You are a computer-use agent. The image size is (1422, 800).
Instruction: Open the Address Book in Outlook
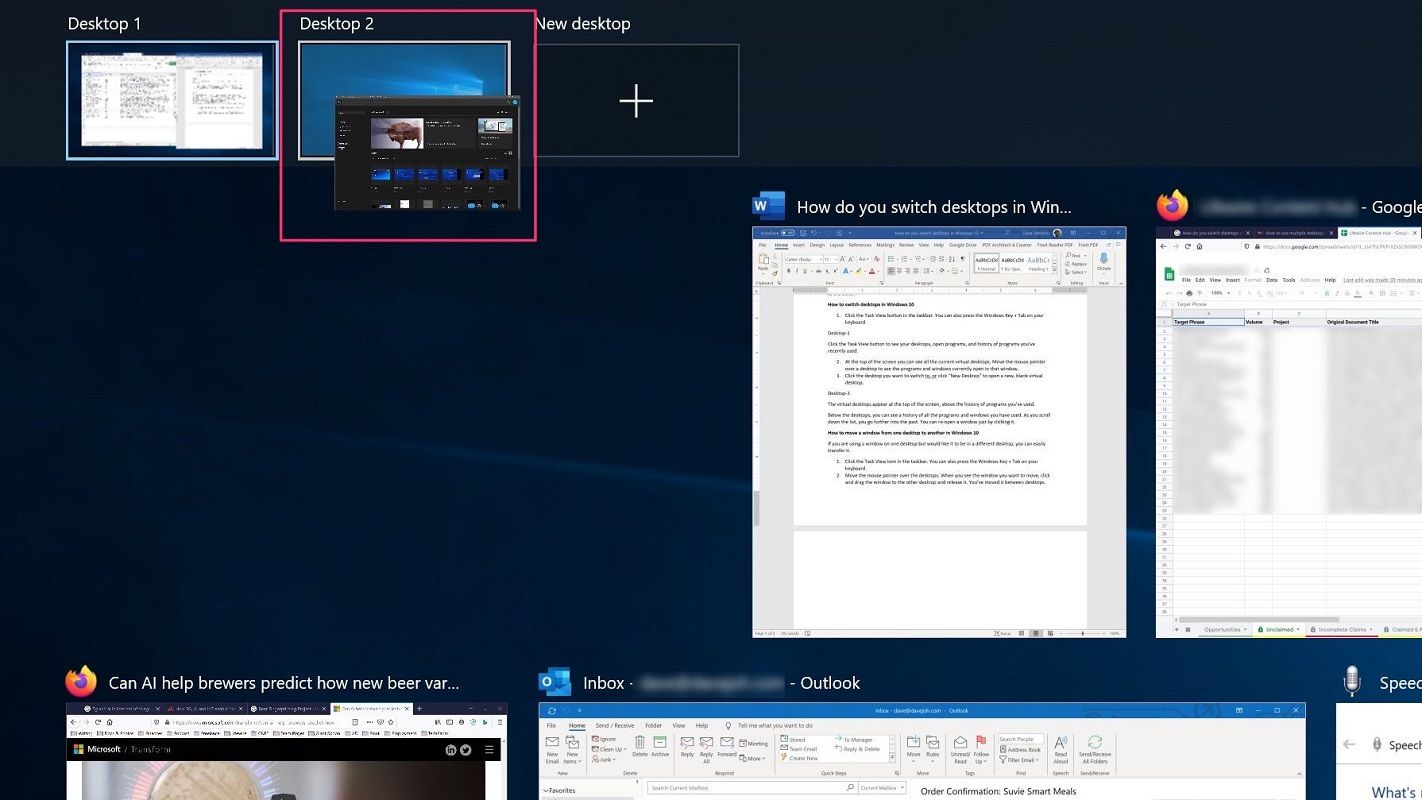(x=1019, y=747)
